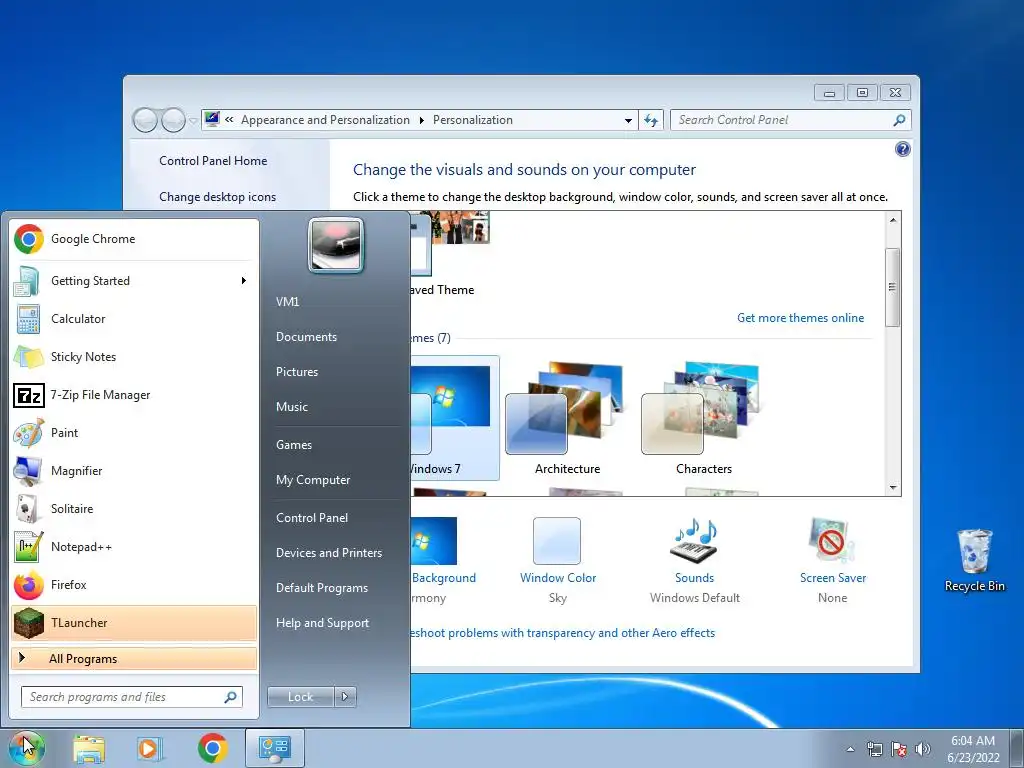Open Screen Saver settings icon
1024x768 pixels.
(831, 541)
